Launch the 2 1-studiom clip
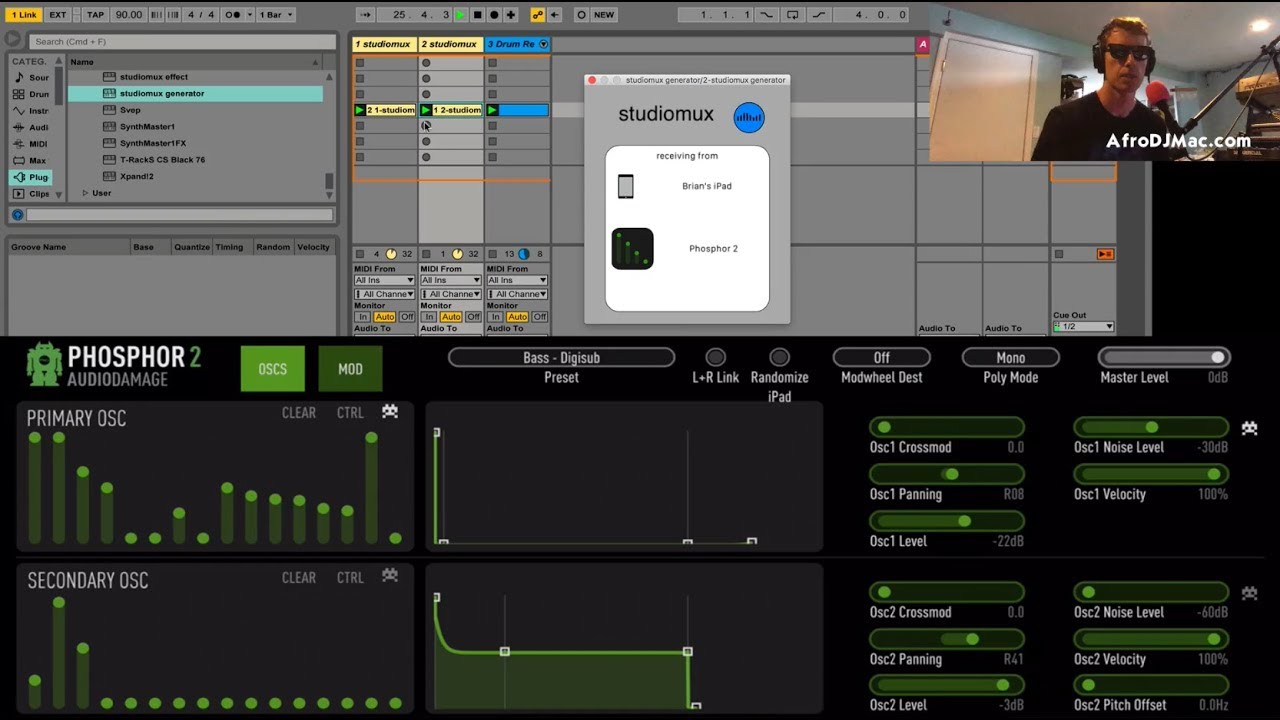This screenshot has width=1280, height=720. click(360, 110)
